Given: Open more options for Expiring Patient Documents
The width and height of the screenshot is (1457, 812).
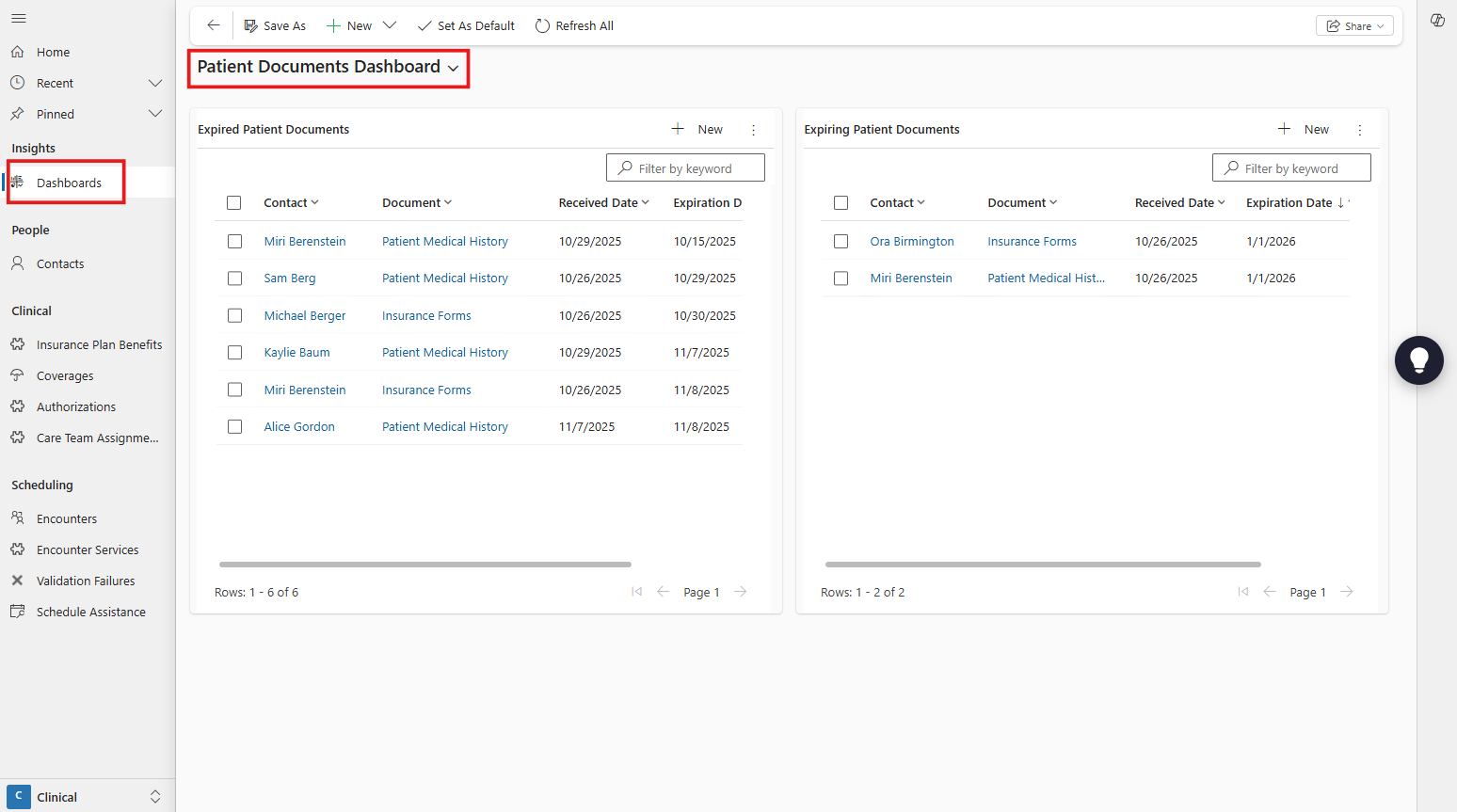Looking at the screenshot, I should (x=1359, y=130).
